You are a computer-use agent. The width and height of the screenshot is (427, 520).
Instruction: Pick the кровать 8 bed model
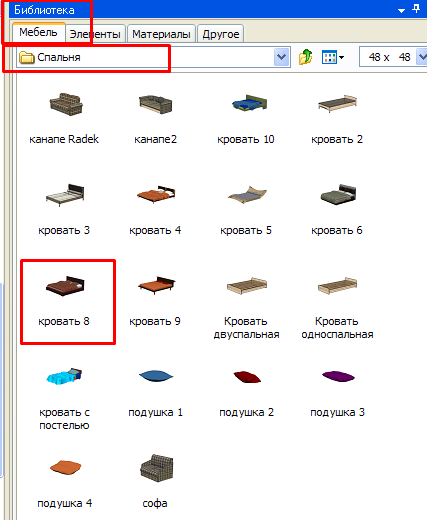64,301
